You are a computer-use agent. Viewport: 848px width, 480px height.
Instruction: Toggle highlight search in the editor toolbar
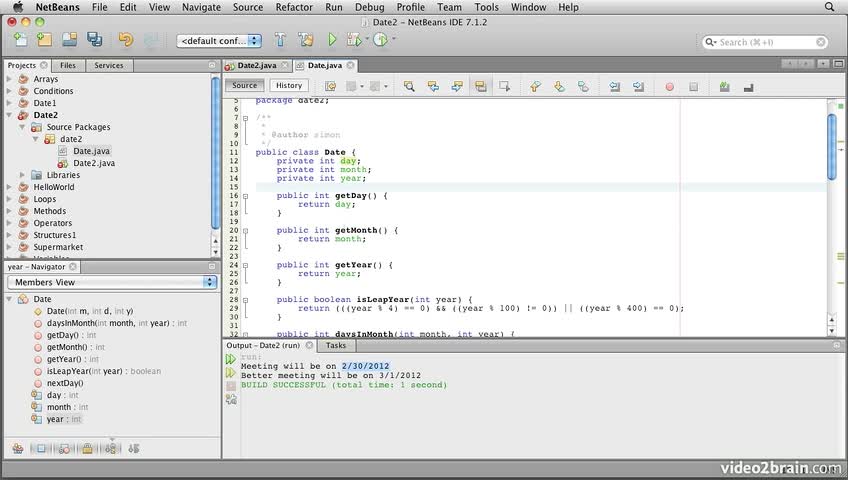(x=481, y=86)
